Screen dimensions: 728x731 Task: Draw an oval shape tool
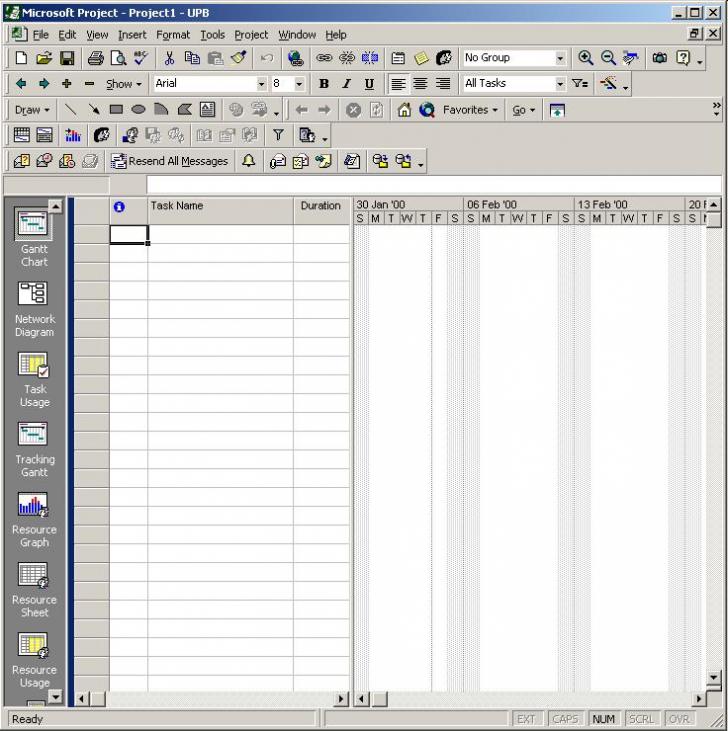tap(138, 110)
